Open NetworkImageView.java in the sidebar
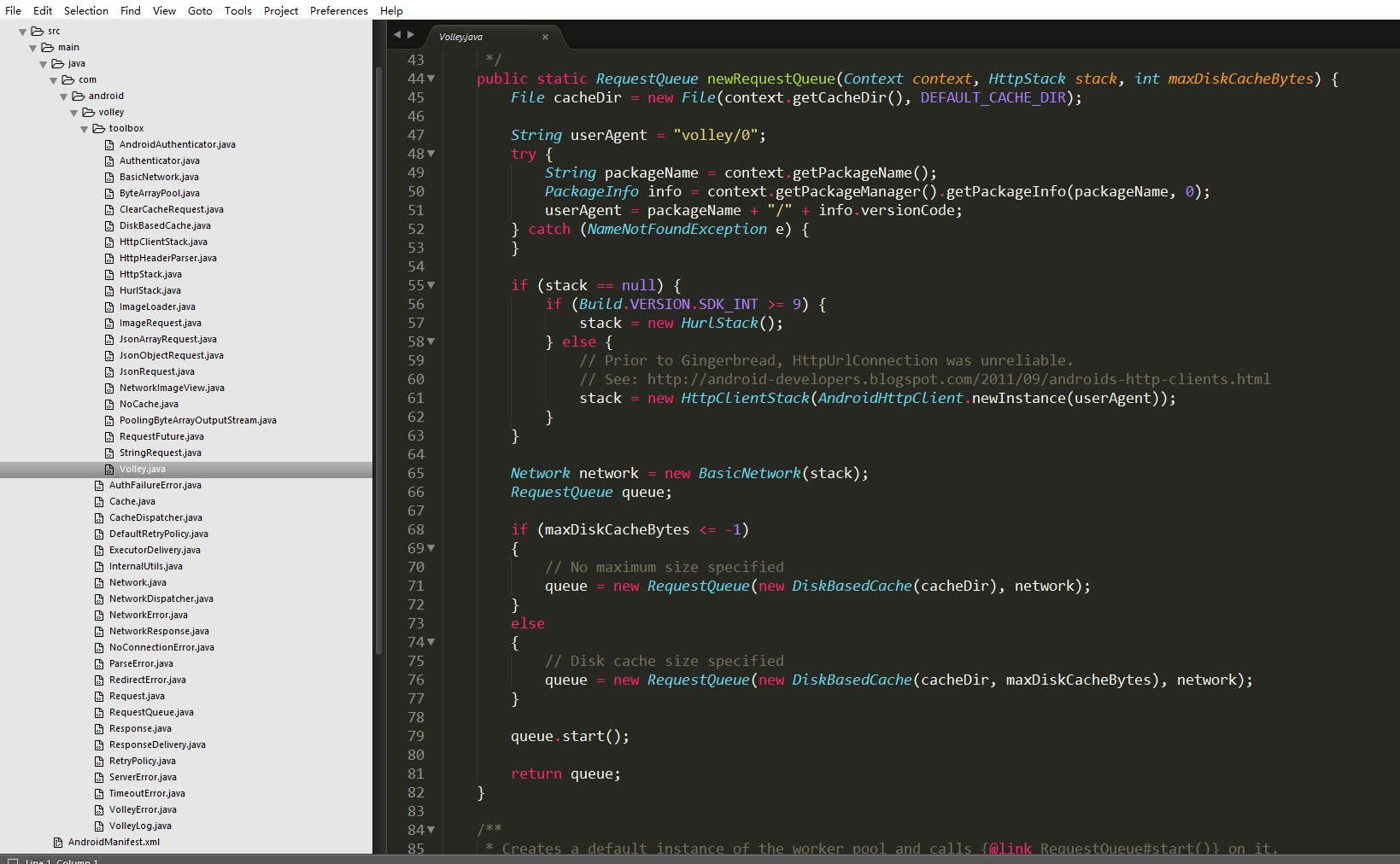Screen dimensions: 1400x864 [x=172, y=388]
